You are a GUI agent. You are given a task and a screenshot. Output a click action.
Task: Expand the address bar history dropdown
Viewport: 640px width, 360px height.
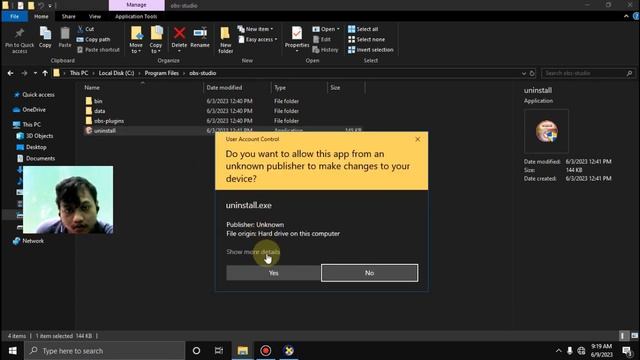(x=523, y=73)
